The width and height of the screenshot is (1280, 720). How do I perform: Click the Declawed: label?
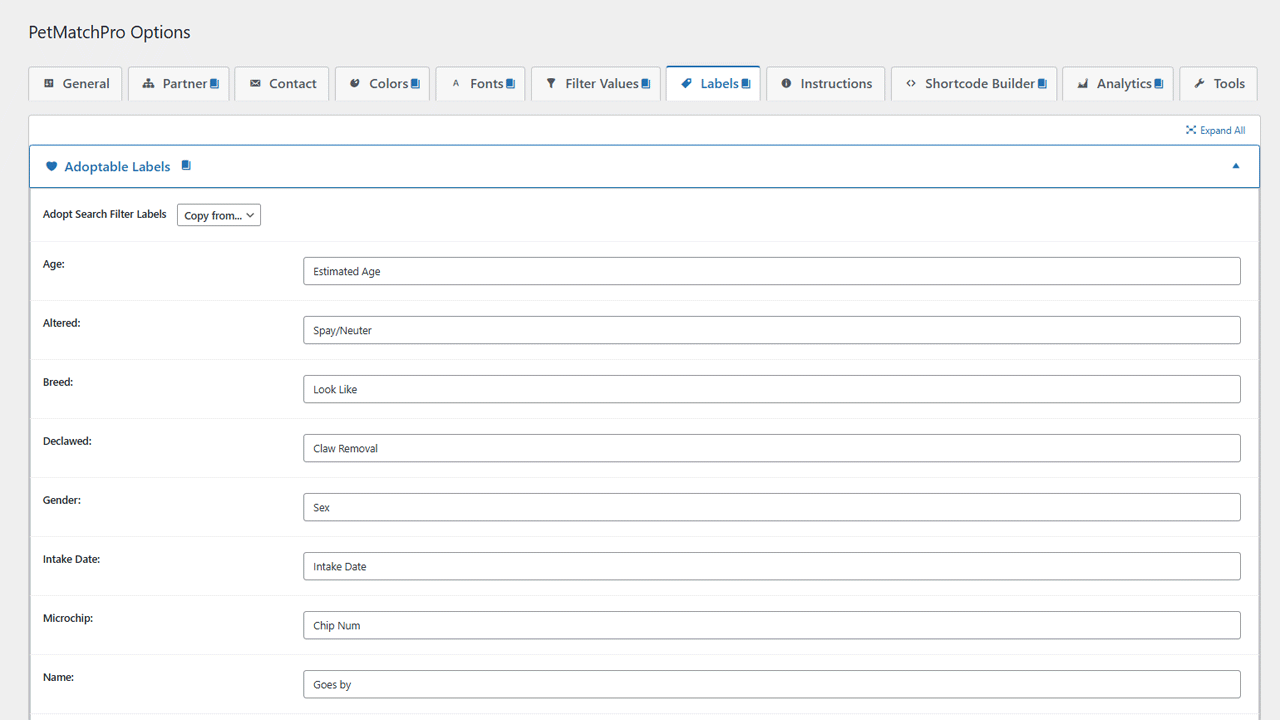point(67,441)
